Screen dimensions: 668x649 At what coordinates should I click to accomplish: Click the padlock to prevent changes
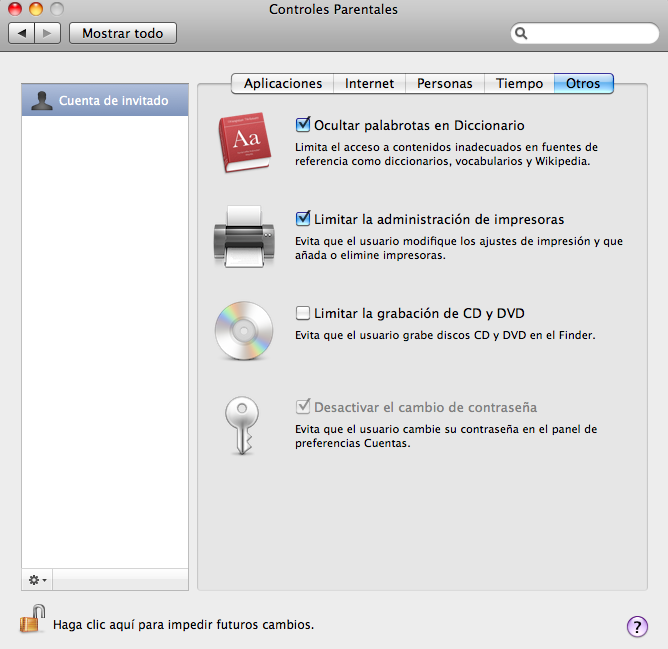coord(32,621)
